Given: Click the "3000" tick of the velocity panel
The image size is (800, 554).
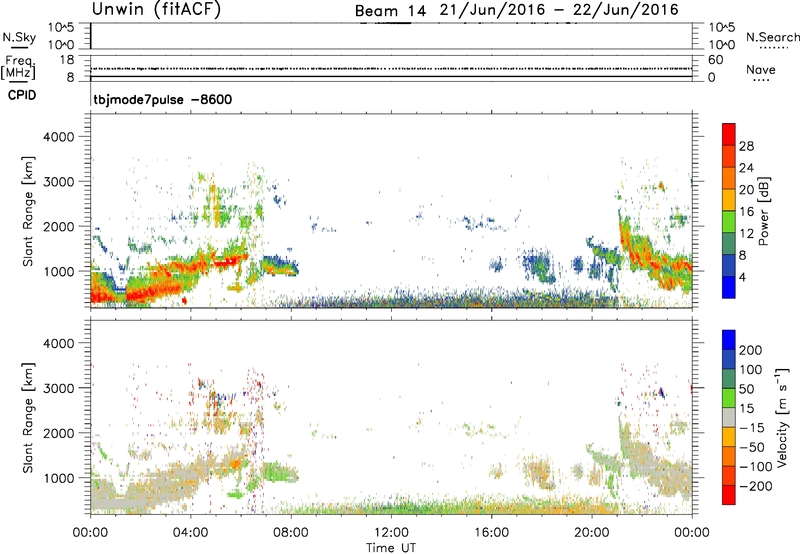Looking at the screenshot, I should click(59, 388).
